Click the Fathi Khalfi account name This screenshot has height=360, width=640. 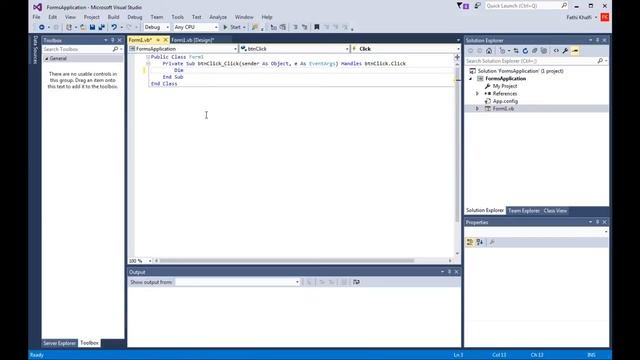tap(579, 17)
